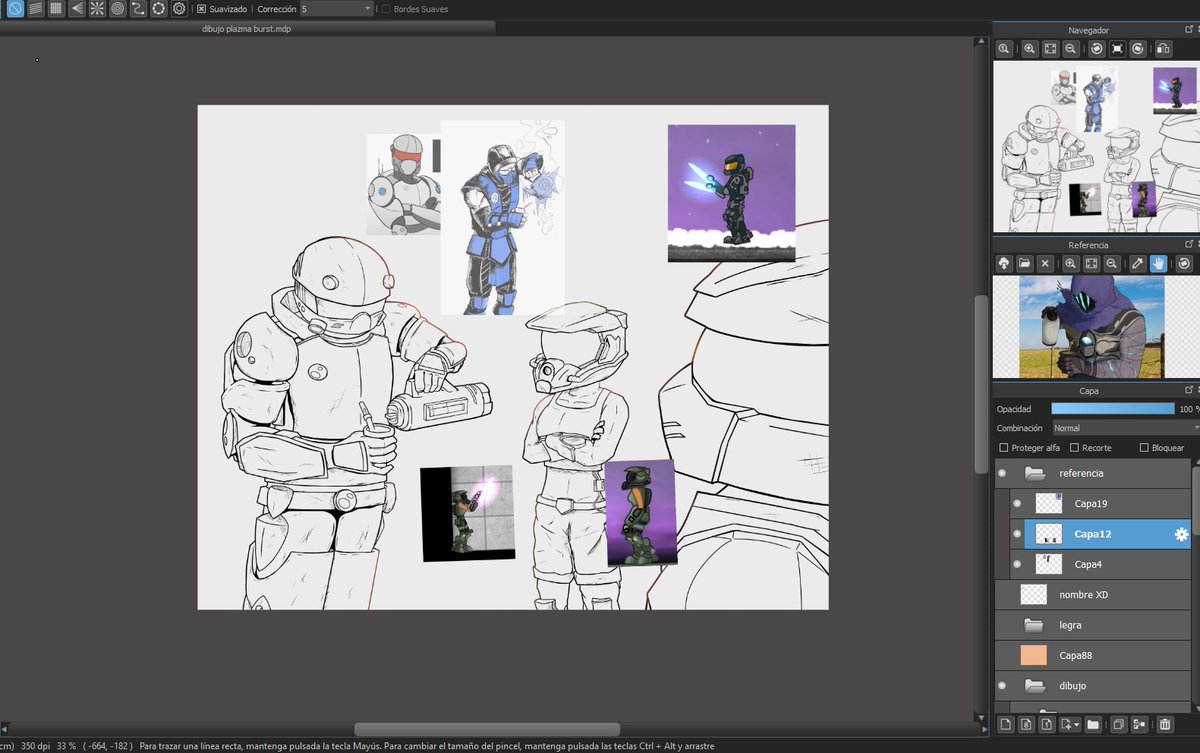
Task: Click the cloud upload icon in Referencia
Action: [1004, 263]
